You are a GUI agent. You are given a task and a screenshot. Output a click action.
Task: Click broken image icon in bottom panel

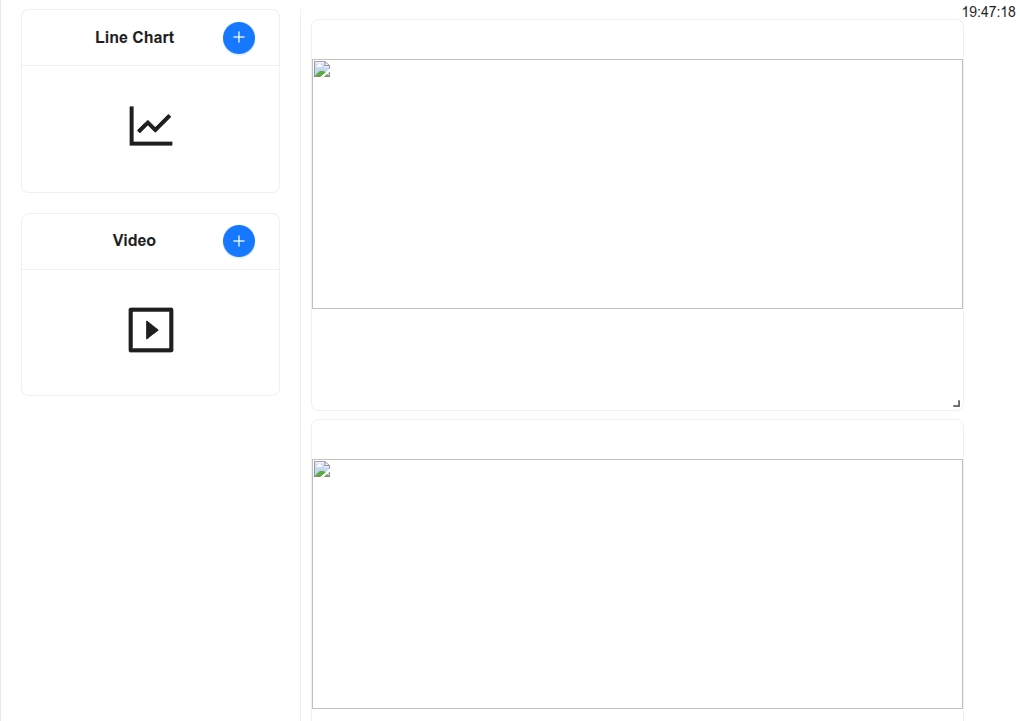pos(322,469)
